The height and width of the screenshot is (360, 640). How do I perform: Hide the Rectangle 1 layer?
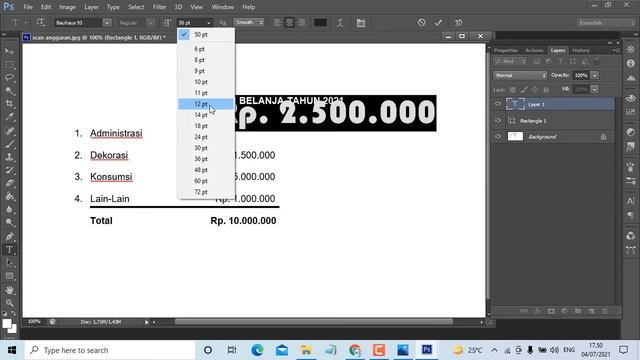[498, 120]
